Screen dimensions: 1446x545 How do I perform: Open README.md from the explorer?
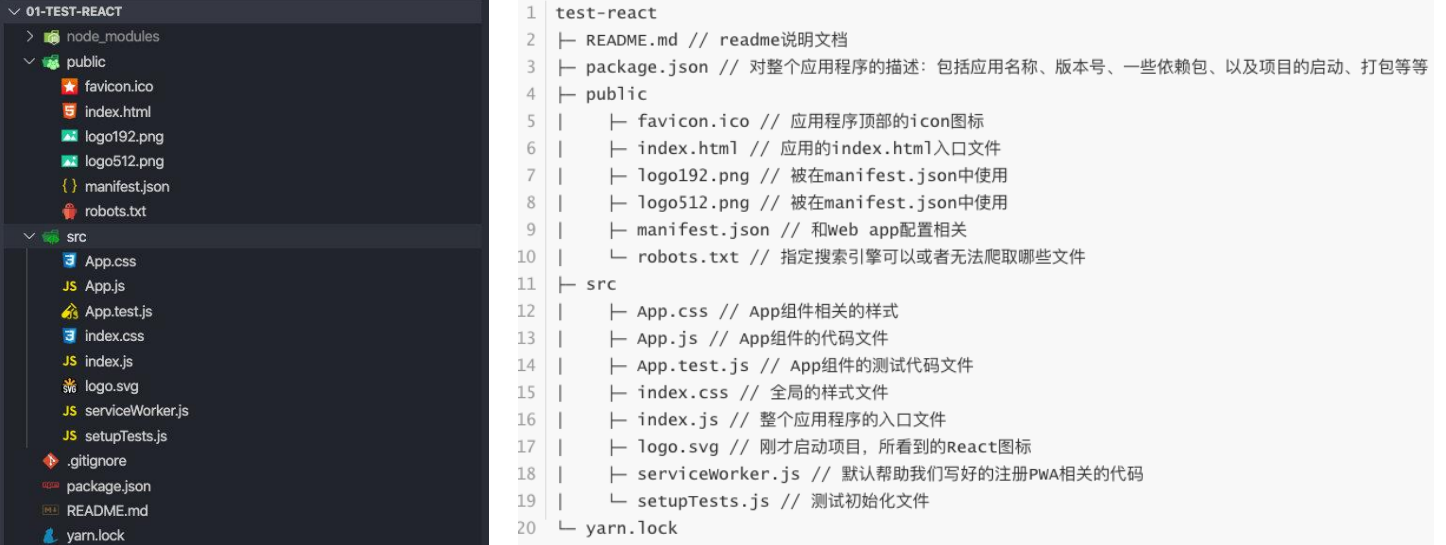(x=107, y=511)
